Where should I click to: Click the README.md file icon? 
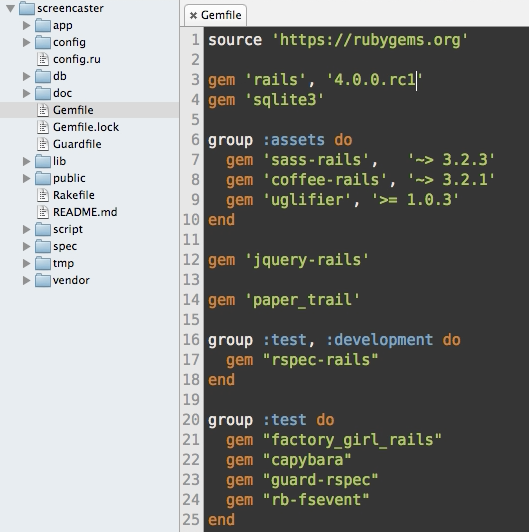[x=43, y=212]
